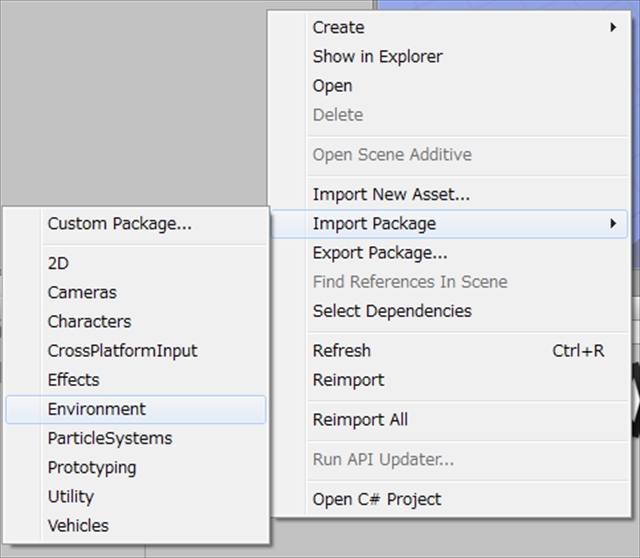Import the Cameras package
The width and height of the screenshot is (640, 558).
[82, 293]
